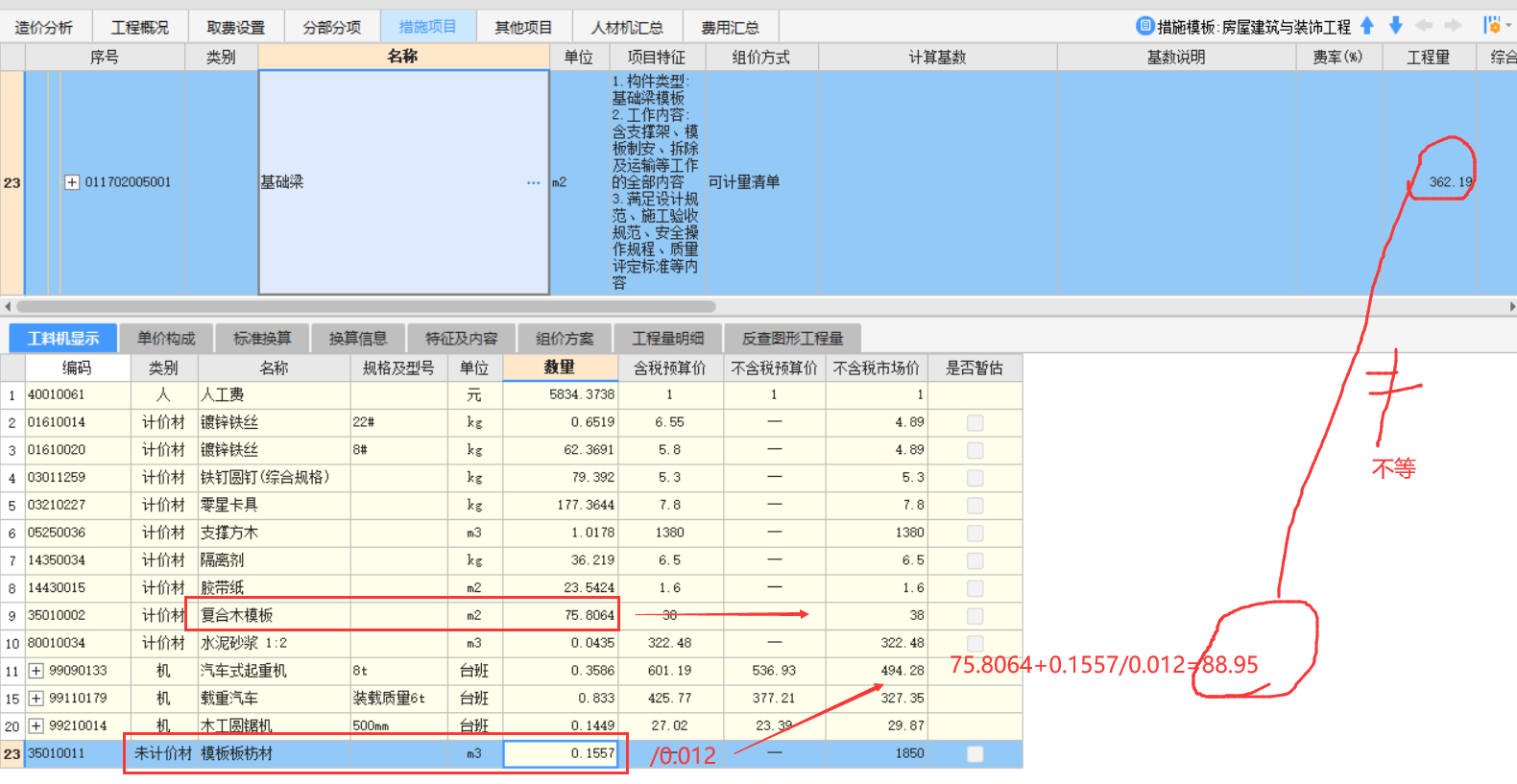Viewport: 1517px width, 784px height.
Task: Expand material row 99090133 汽车式起重机
Action: (x=36, y=671)
